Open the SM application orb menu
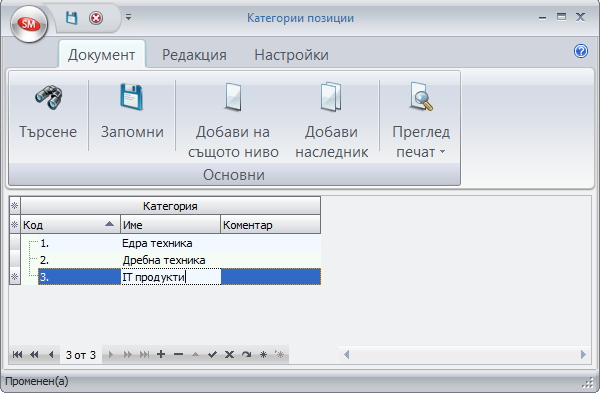This screenshot has height=393, width=600. pos(29,24)
